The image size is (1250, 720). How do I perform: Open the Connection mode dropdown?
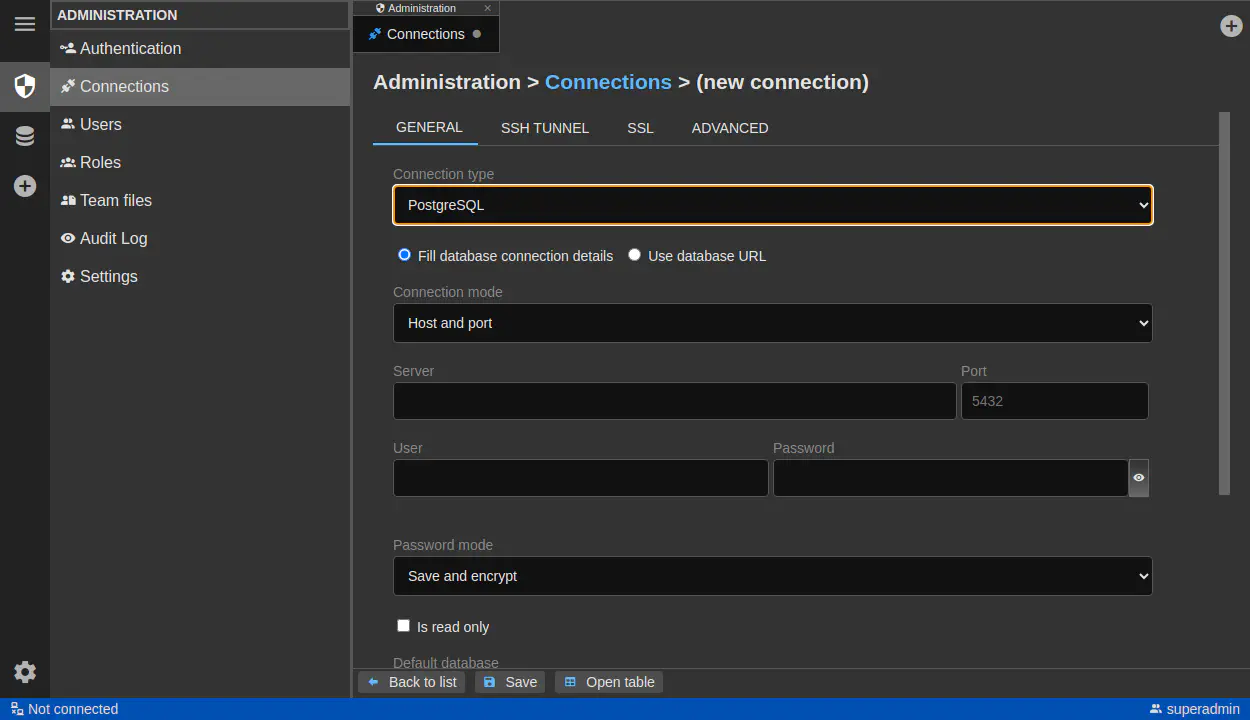772,323
